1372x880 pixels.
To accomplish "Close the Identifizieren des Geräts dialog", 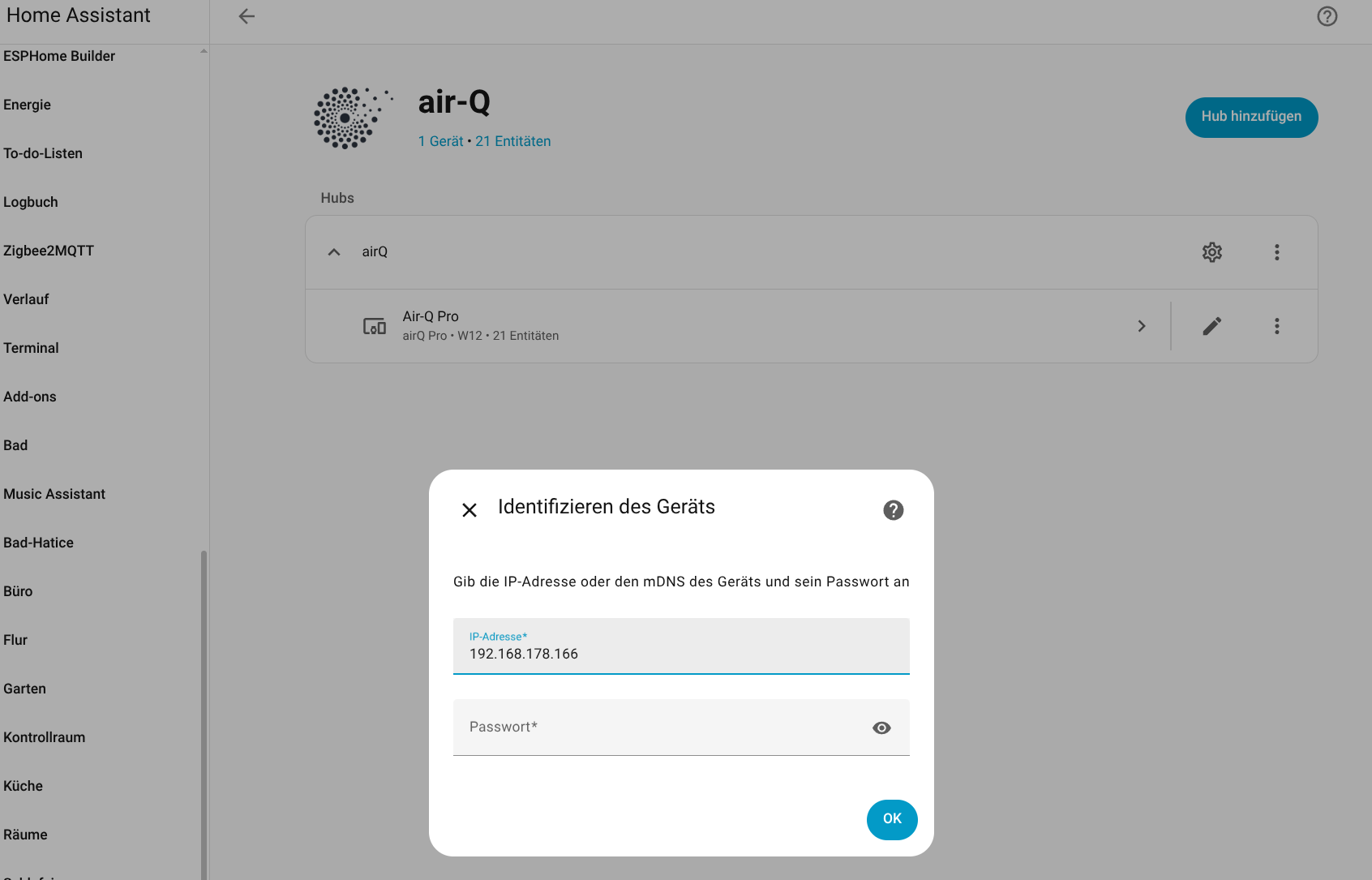I will (x=469, y=510).
